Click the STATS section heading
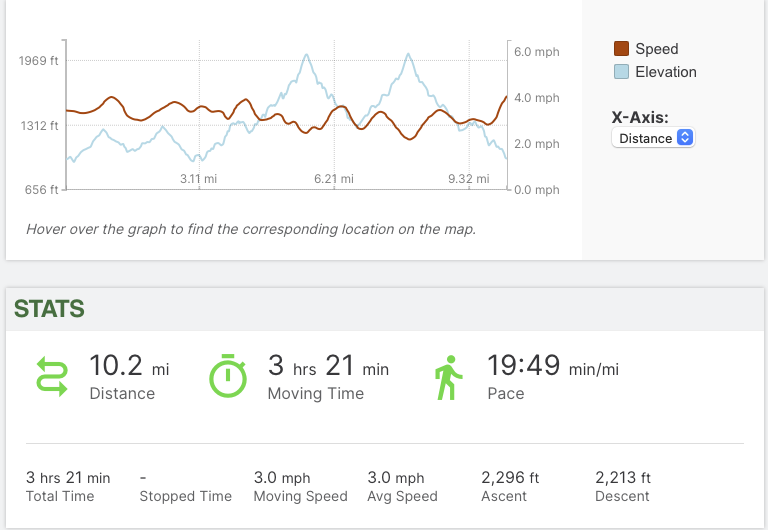 point(49,309)
